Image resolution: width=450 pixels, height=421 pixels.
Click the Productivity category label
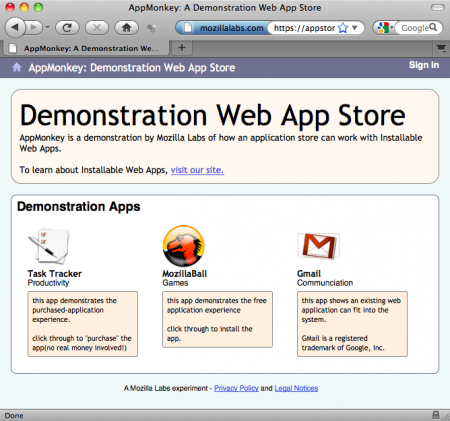click(x=48, y=283)
